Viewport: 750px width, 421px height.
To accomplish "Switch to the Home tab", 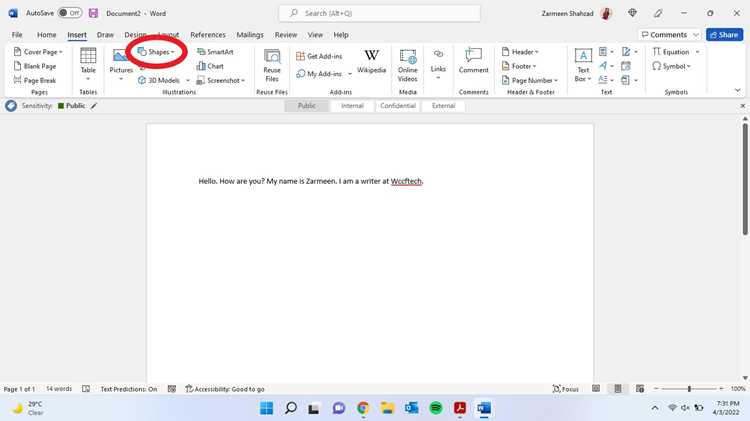I will tap(46, 35).
